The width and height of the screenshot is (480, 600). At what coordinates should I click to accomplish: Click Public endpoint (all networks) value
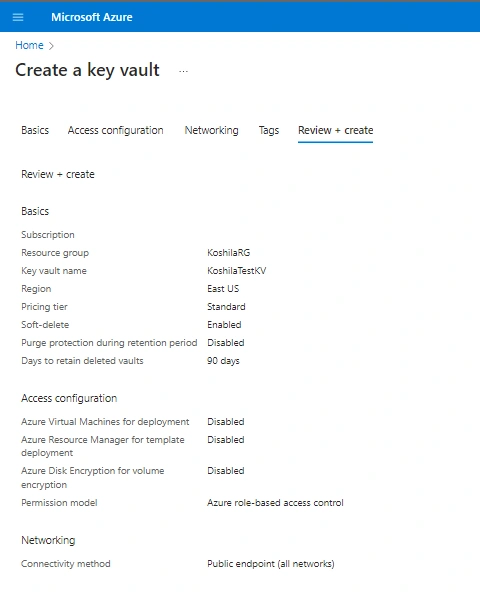pyautogui.click(x=271, y=564)
